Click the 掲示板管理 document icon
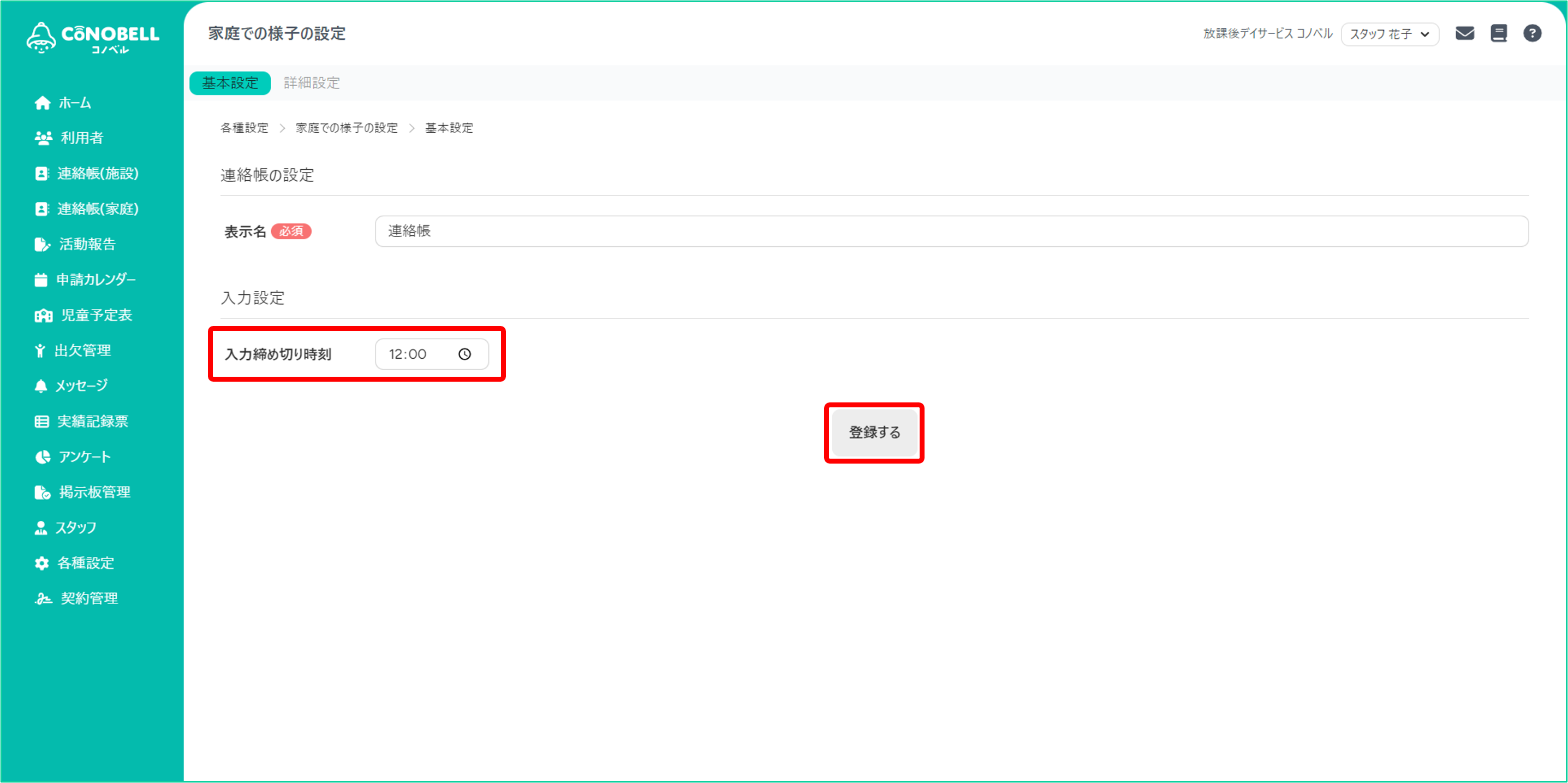Viewport: 1568px width, 783px height. pos(42,492)
